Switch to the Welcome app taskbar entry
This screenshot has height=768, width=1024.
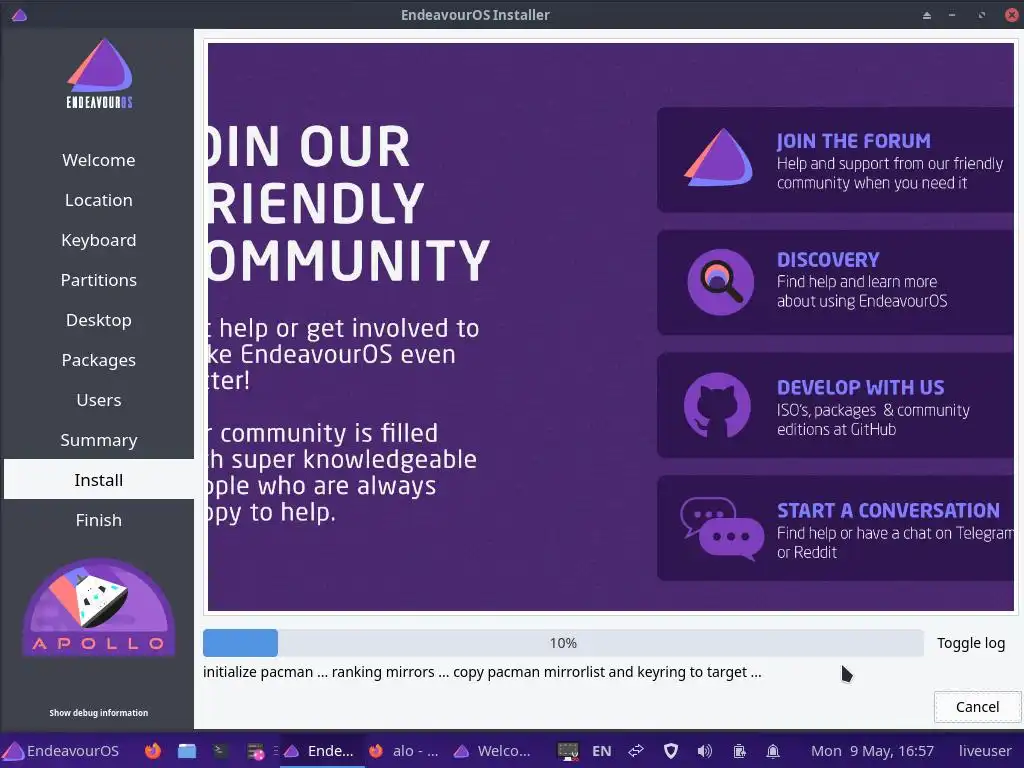coord(492,751)
